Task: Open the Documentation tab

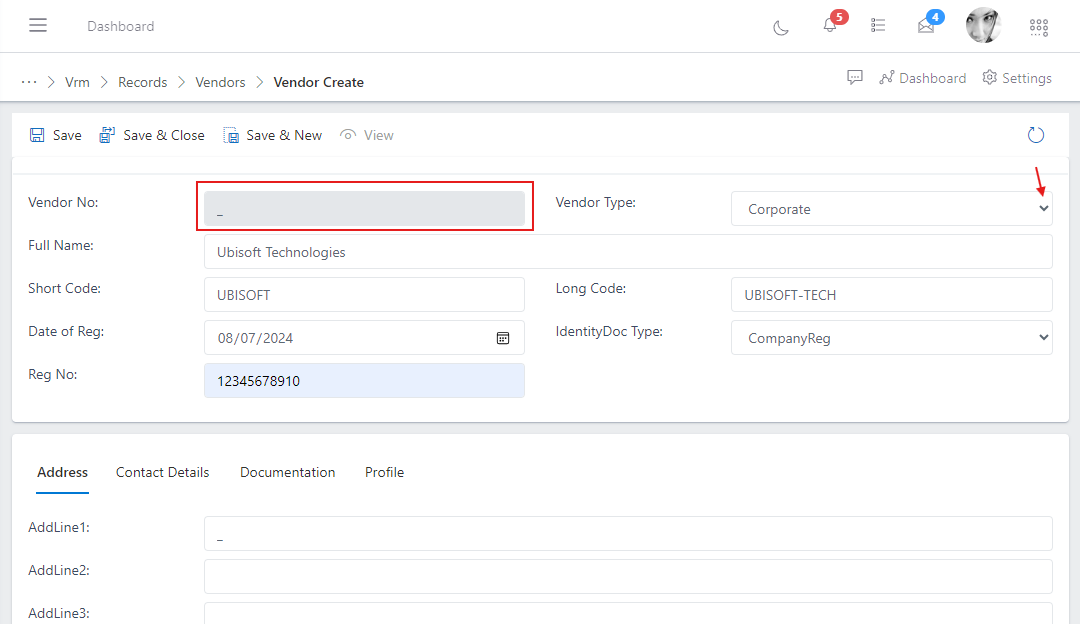Action: click(287, 472)
